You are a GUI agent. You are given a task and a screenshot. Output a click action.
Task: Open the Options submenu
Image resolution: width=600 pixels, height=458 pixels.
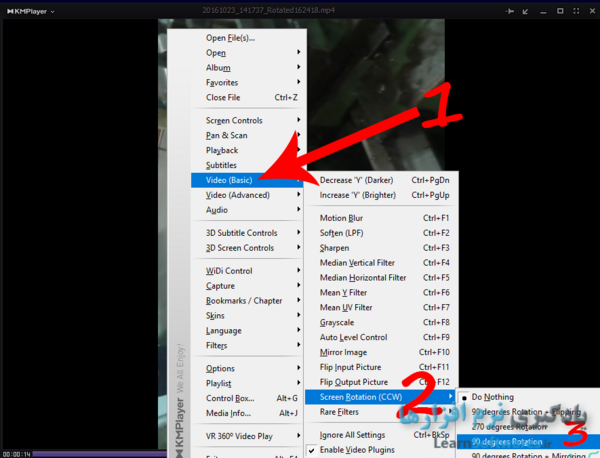[x=248, y=368]
